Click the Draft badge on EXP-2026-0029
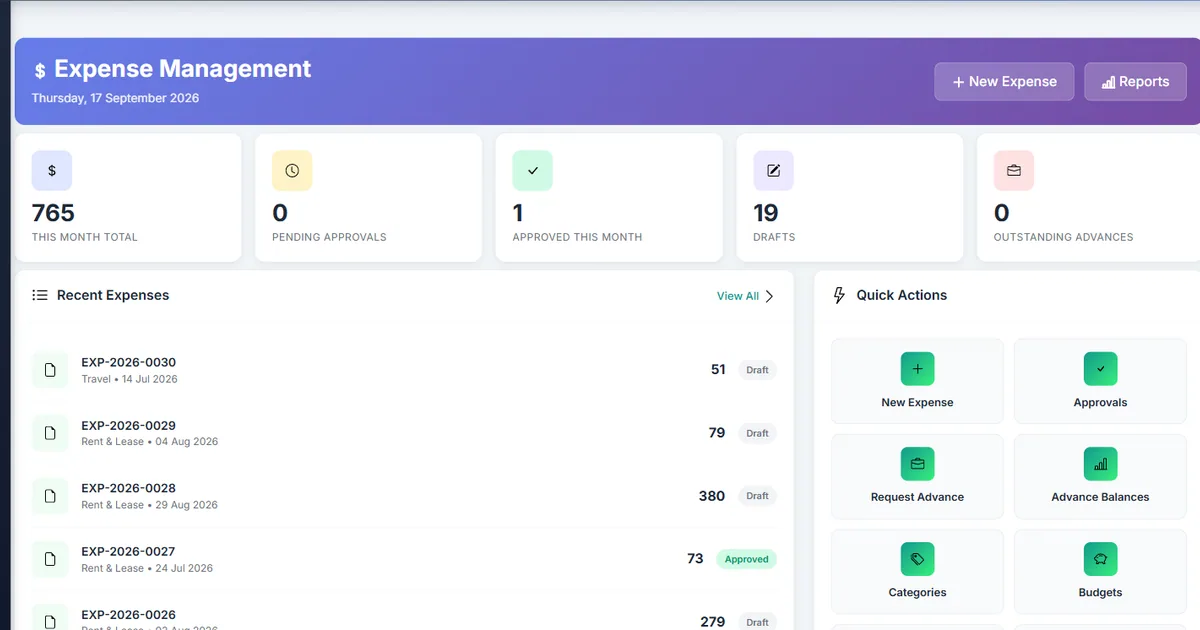Viewport: 1200px width, 630px height. pos(757,433)
